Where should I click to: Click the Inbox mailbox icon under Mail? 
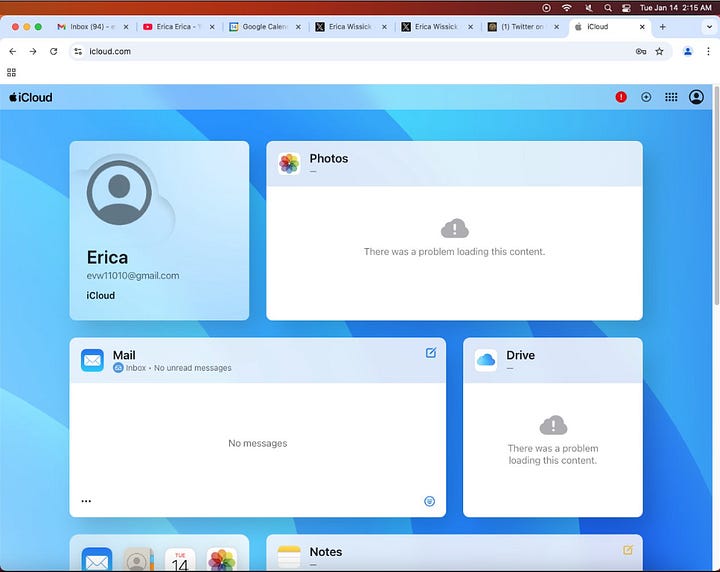118,368
